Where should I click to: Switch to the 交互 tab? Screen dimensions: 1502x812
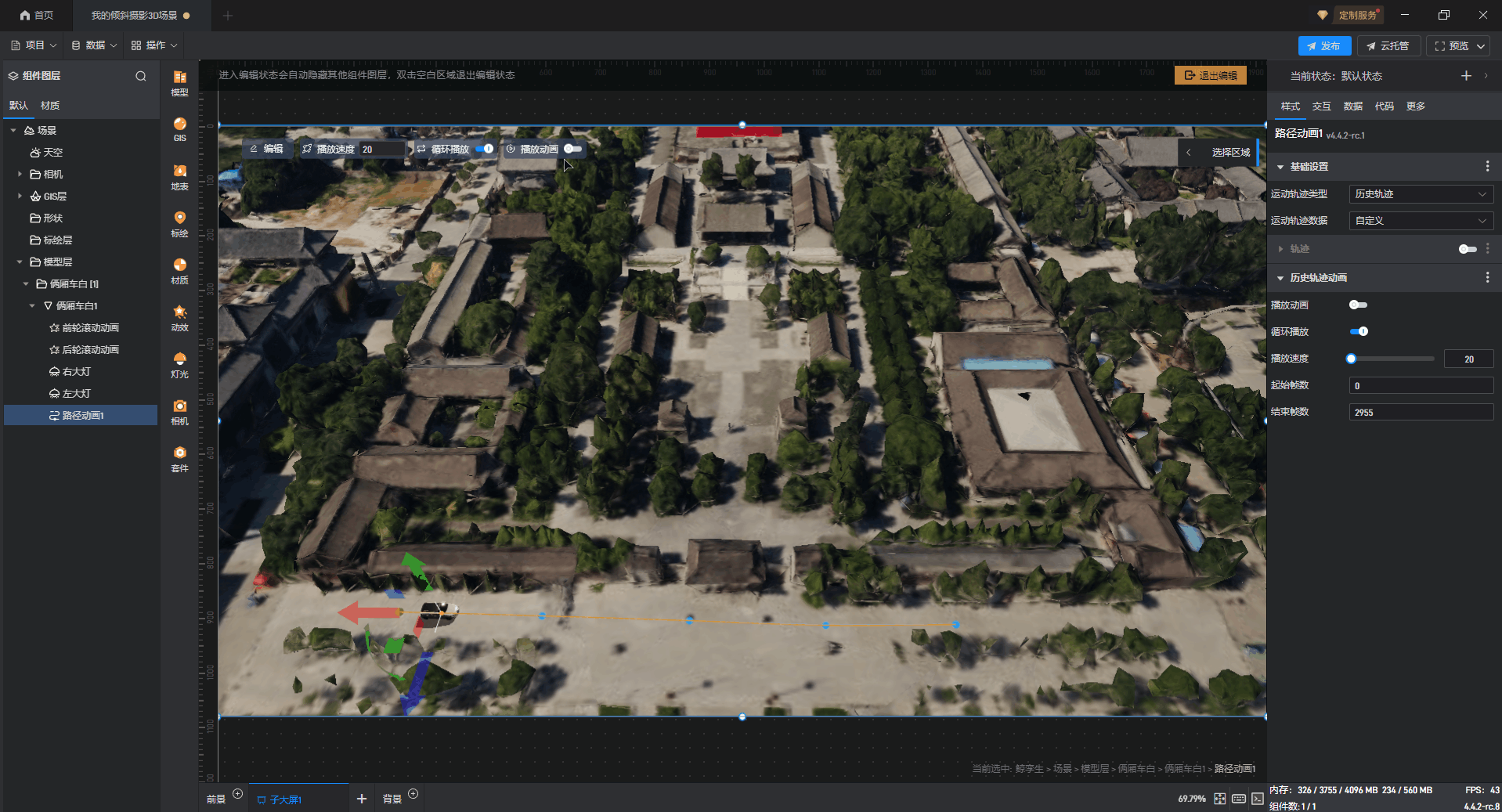tap(1321, 106)
